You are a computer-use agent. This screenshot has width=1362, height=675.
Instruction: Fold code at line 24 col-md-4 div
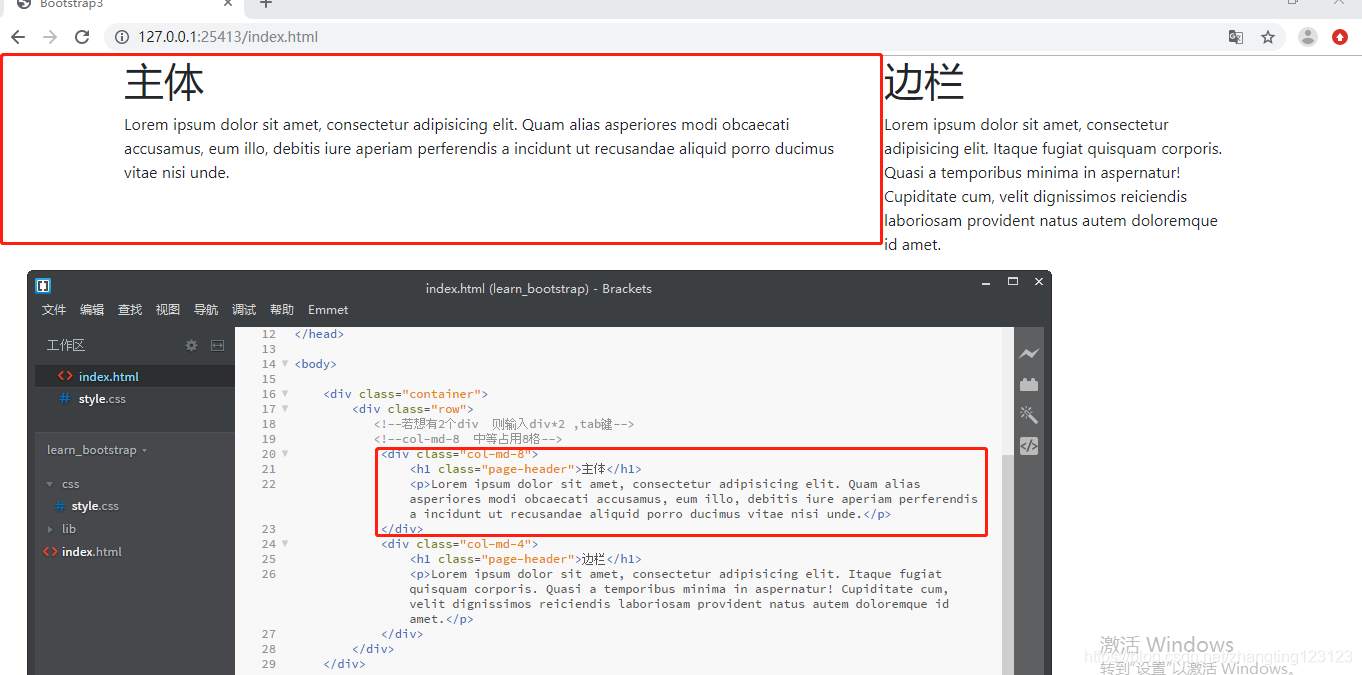(285, 544)
